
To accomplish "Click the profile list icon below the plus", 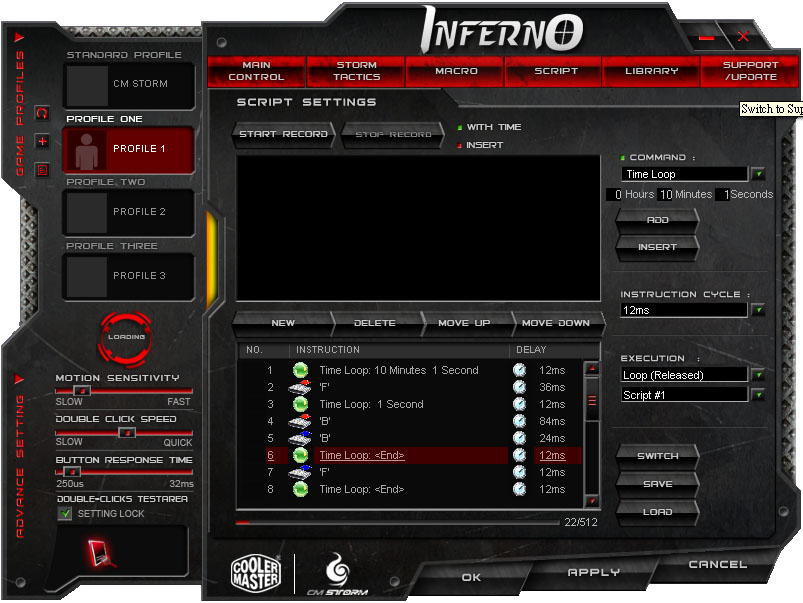I will 42,170.
